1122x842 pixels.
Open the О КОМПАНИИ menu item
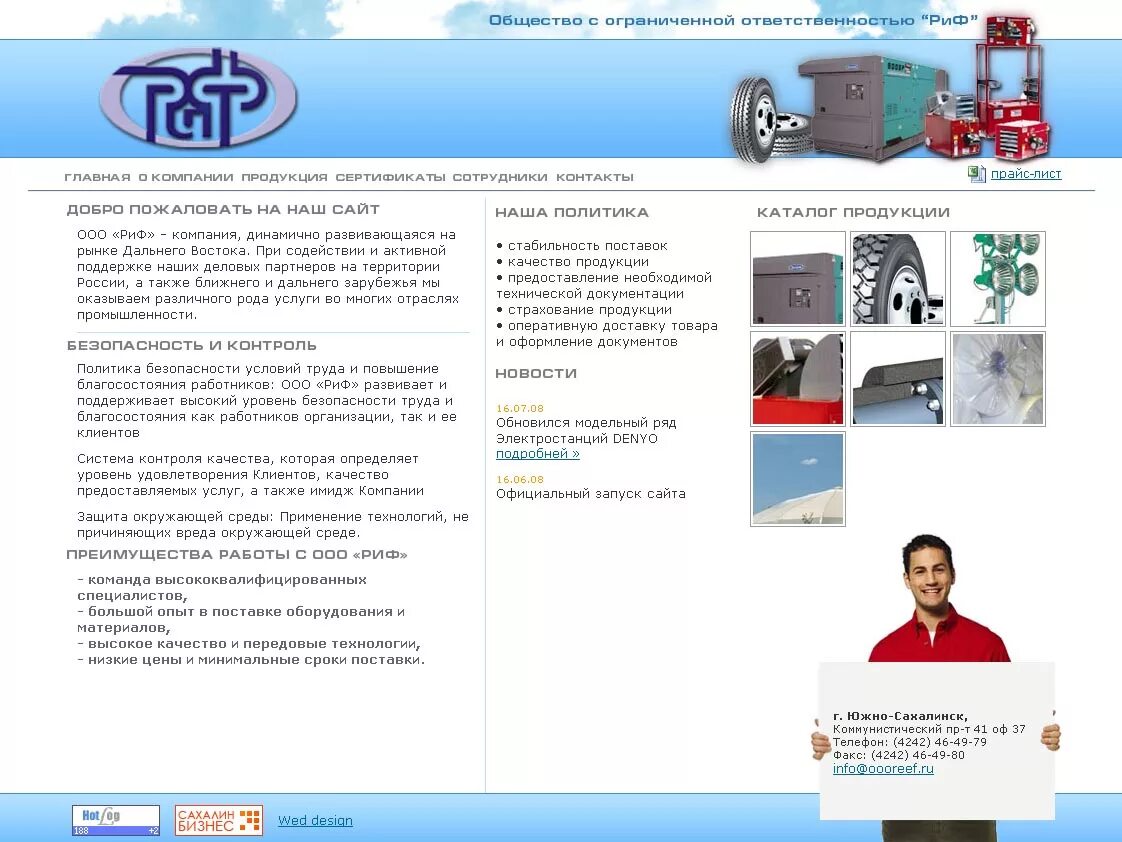[x=186, y=177]
